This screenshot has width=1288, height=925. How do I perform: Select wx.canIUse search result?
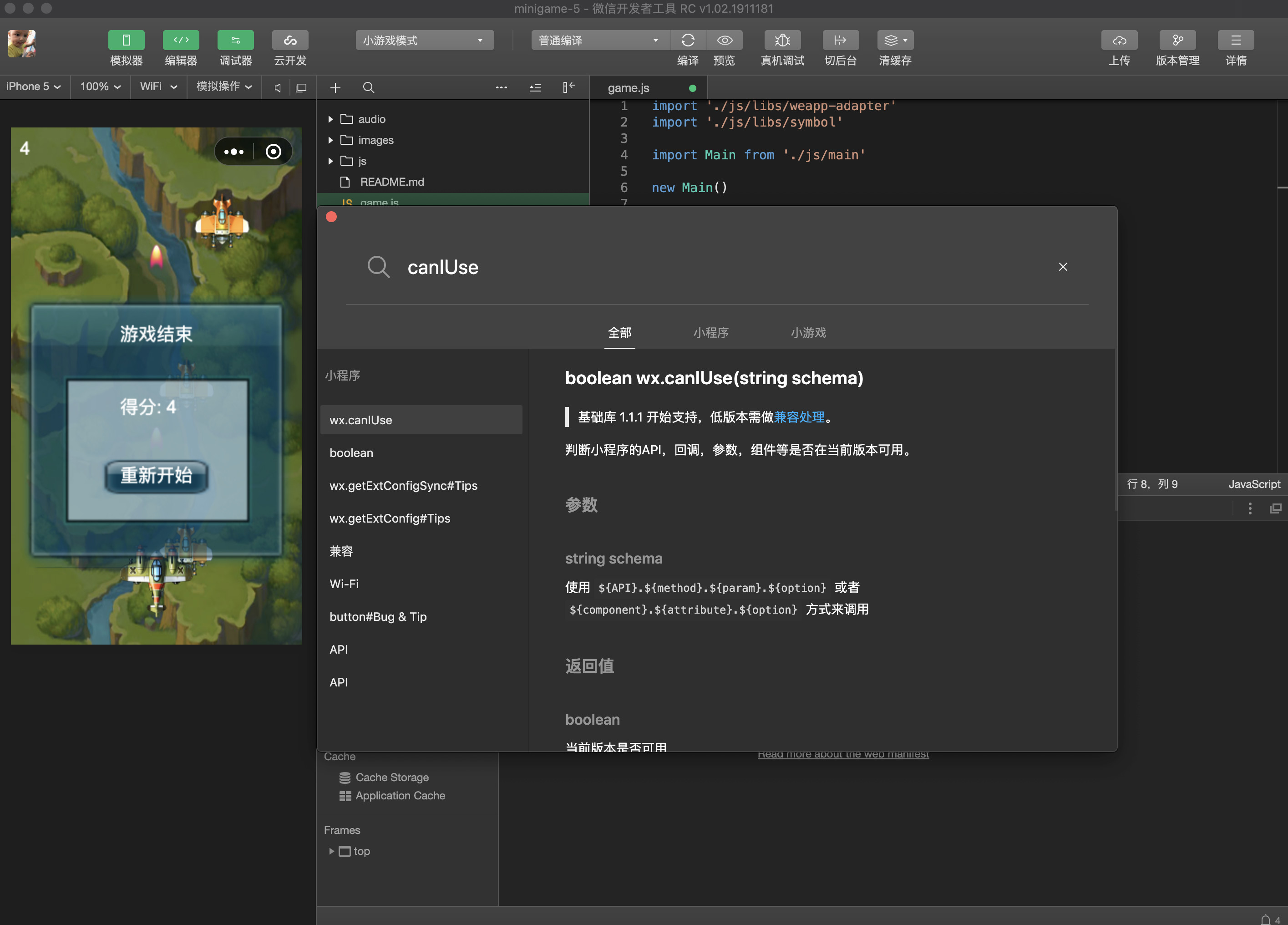[x=421, y=420]
